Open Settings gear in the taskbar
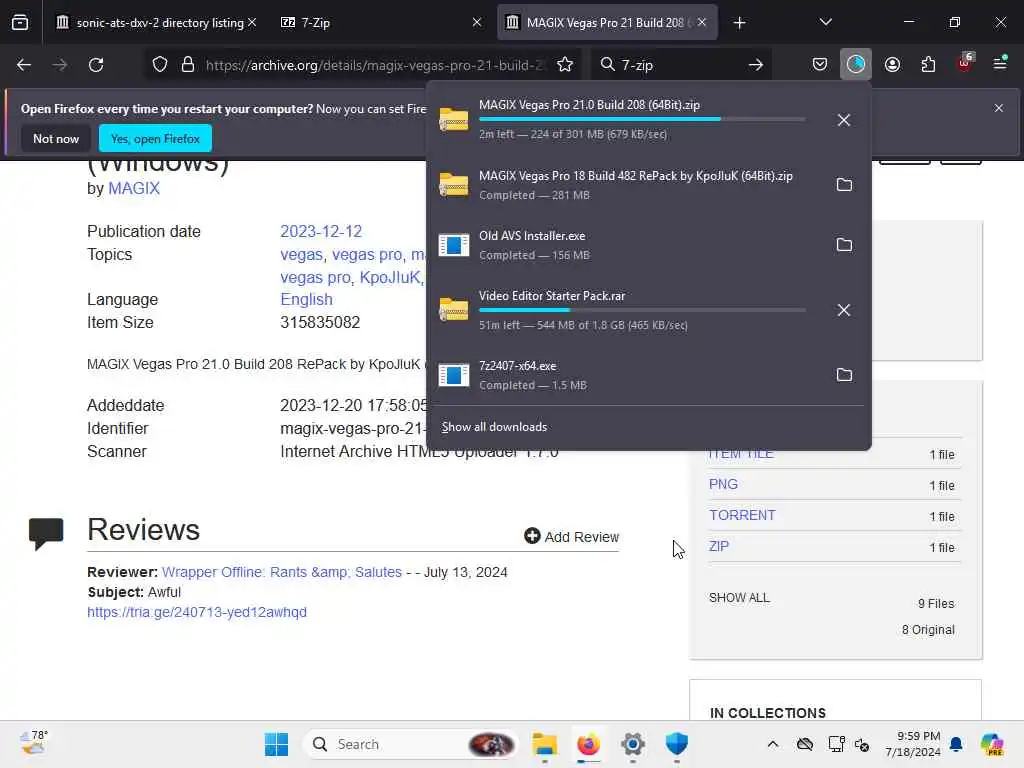 633,744
